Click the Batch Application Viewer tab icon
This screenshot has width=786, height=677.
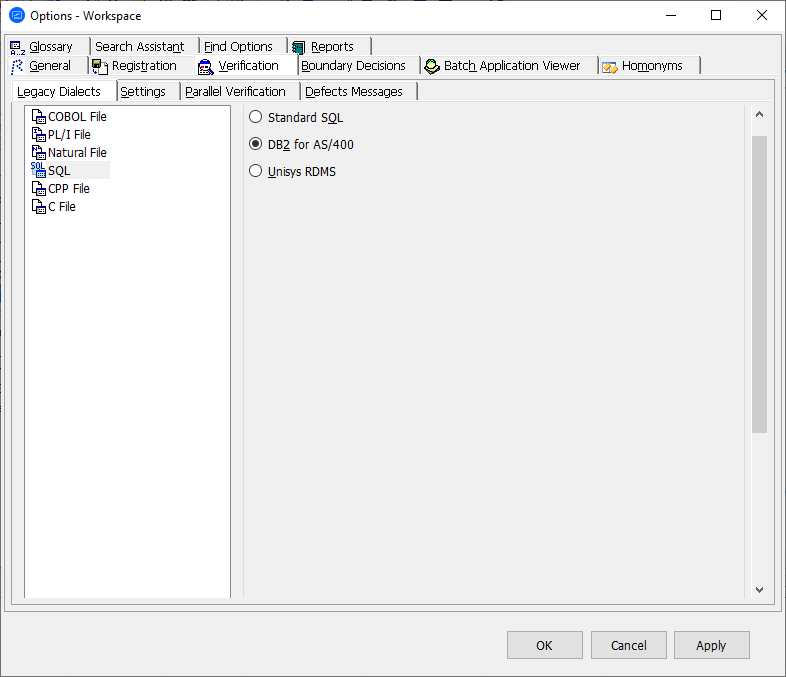click(x=432, y=66)
